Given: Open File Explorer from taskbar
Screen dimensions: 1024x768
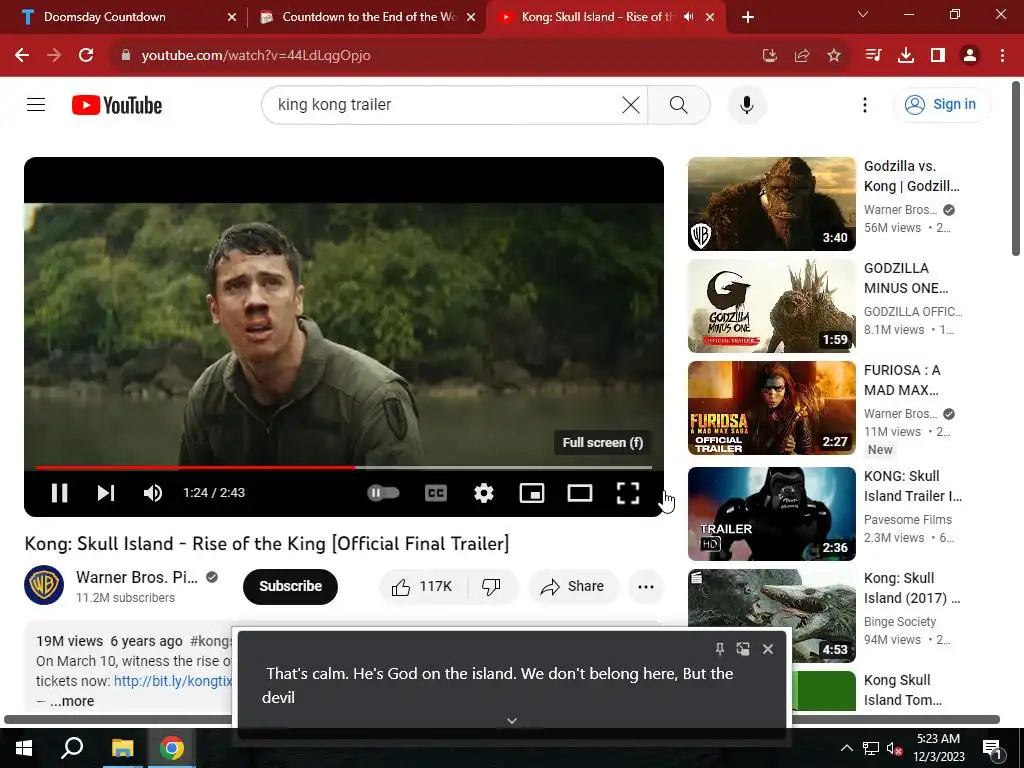Looking at the screenshot, I should pos(122,748).
